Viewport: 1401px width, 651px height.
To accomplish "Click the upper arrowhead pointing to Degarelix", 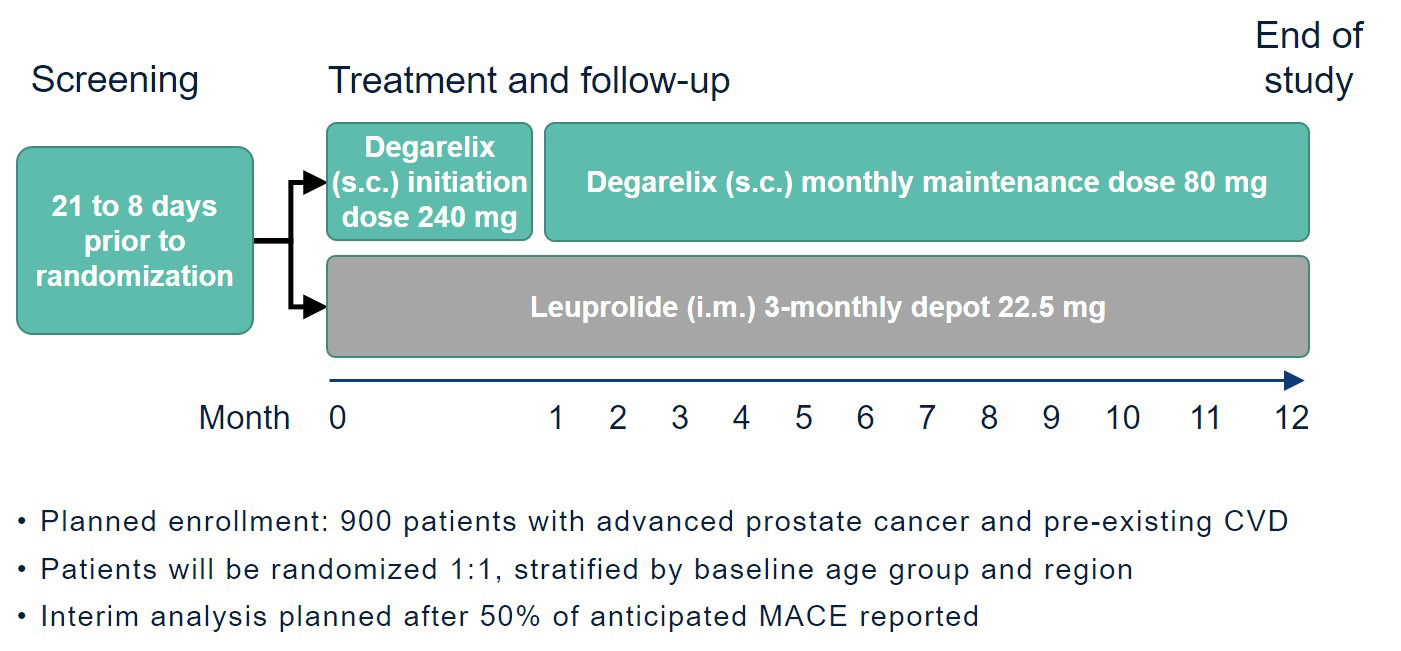I will [316, 182].
